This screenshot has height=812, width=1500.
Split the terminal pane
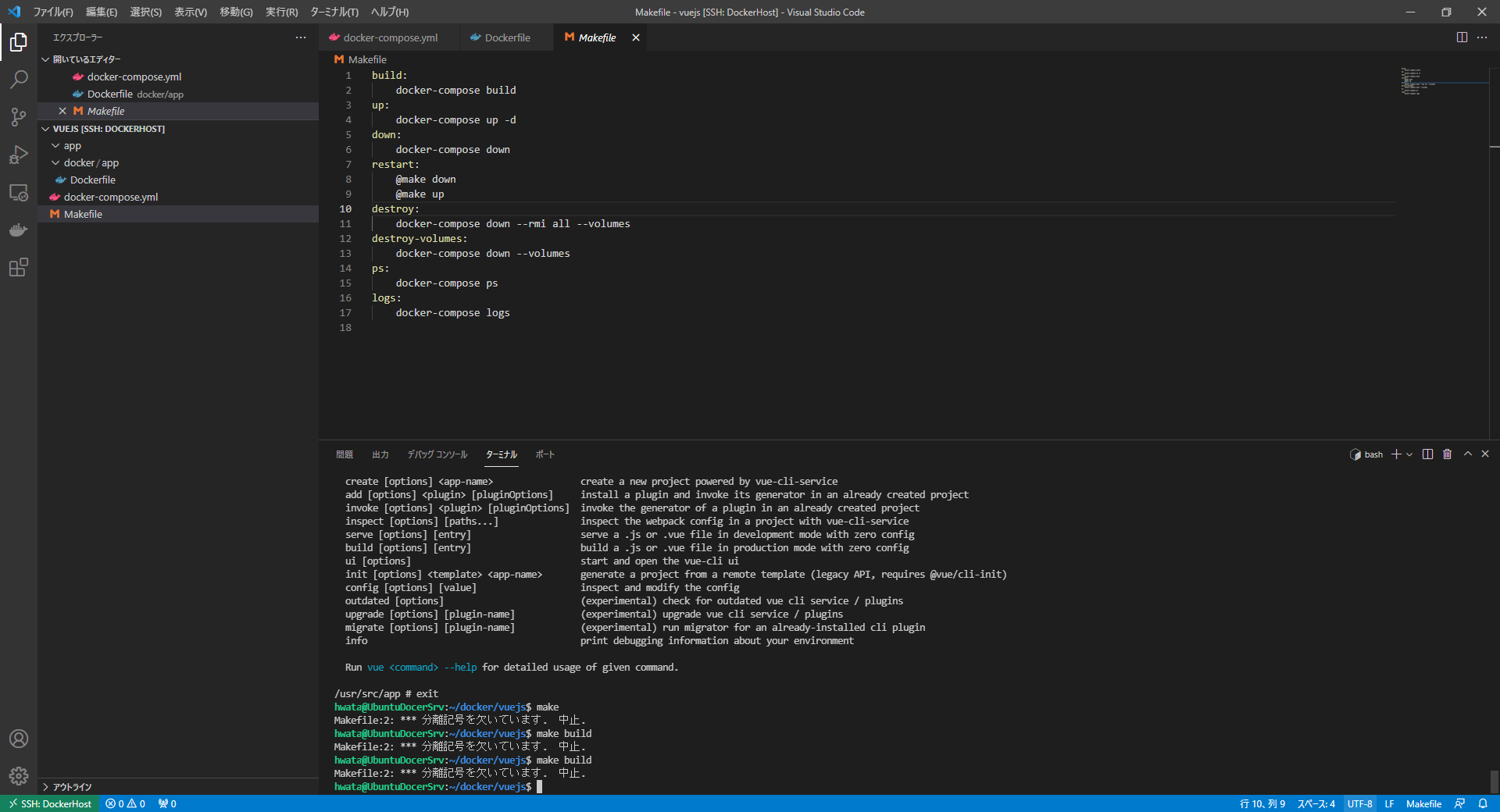click(1427, 454)
